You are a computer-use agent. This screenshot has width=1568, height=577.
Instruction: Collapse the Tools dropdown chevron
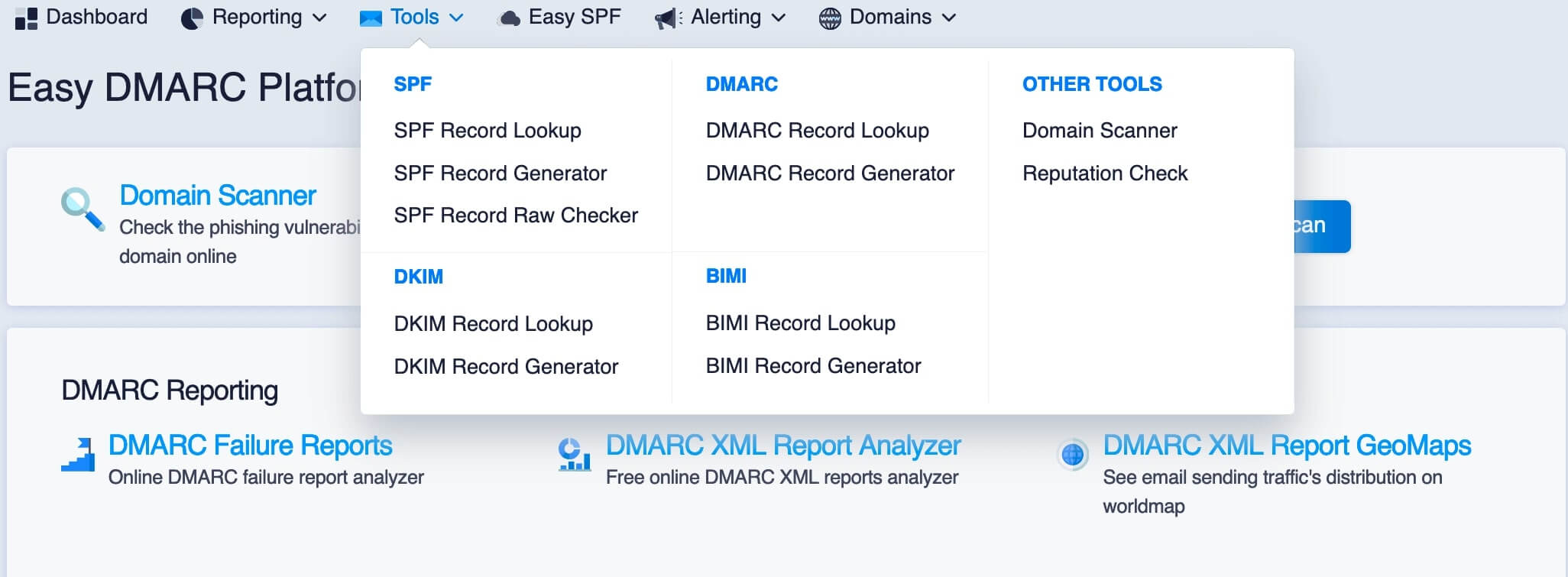pos(456,18)
